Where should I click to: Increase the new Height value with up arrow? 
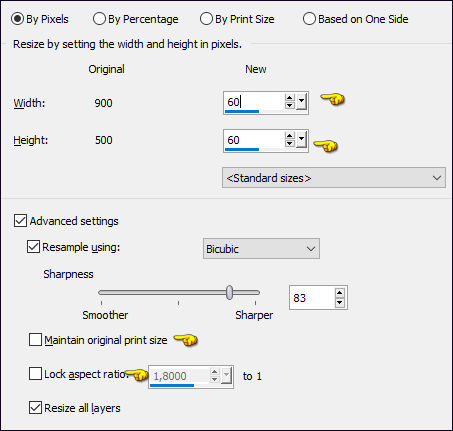[x=289, y=136]
